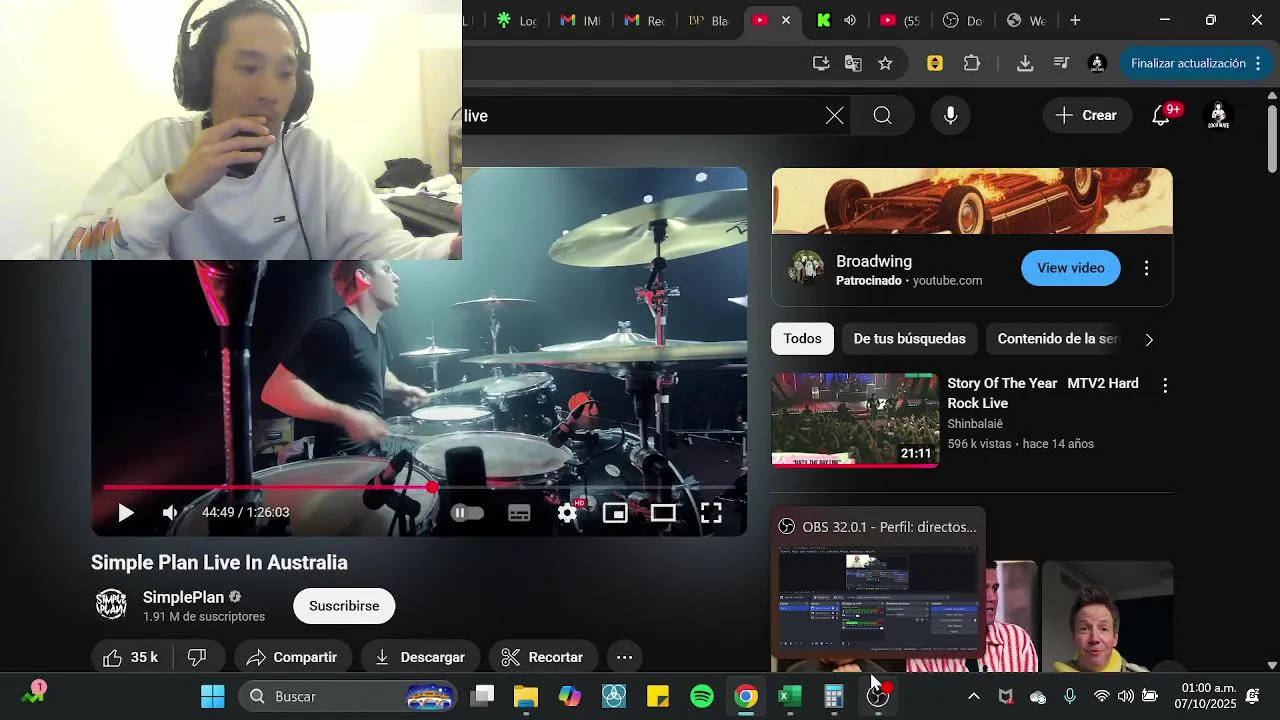Open the Story Of The Year MTV2 title
The width and height of the screenshot is (1280, 720).
pos(1043,393)
